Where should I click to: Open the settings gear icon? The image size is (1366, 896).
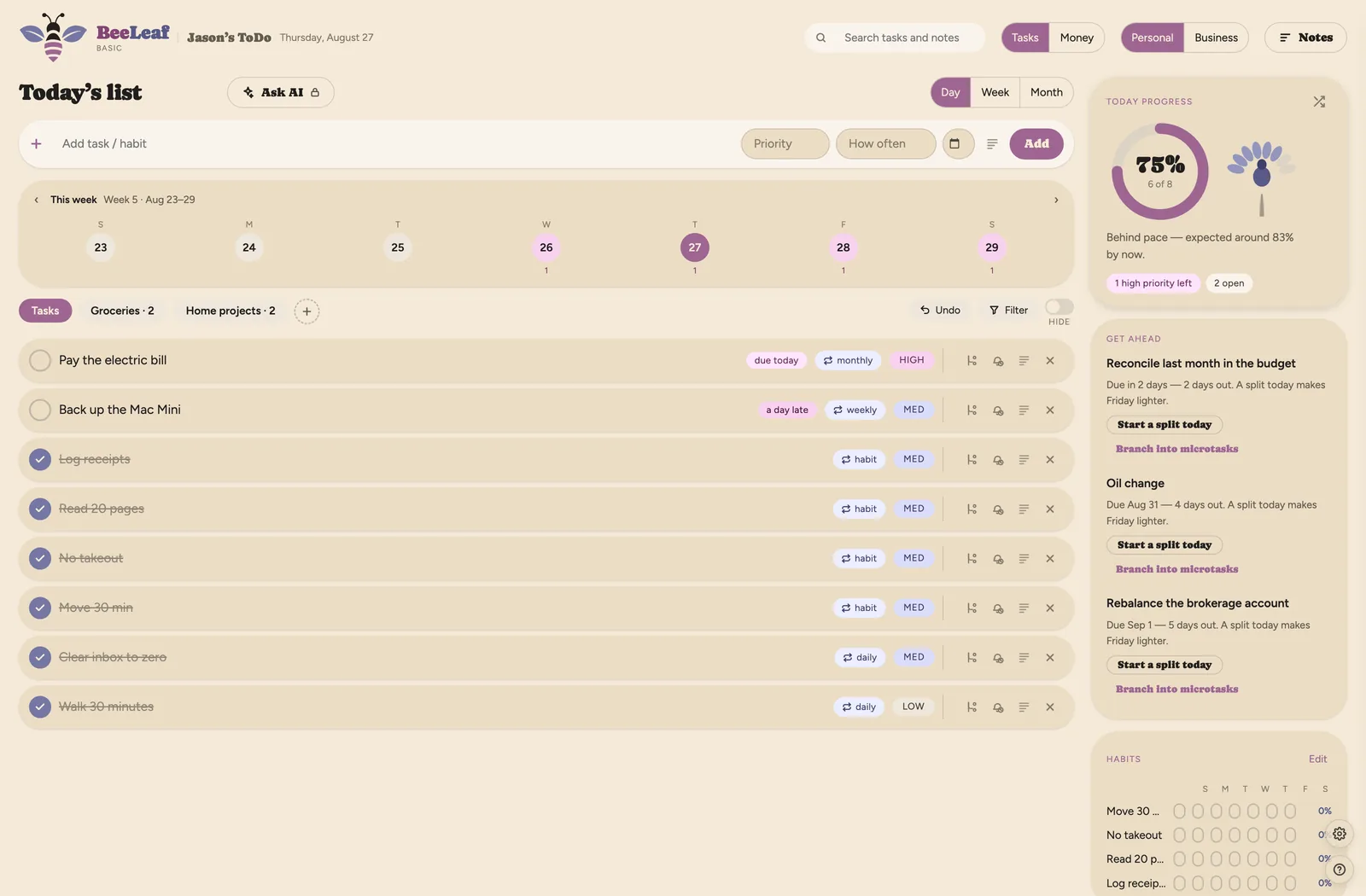tap(1340, 834)
